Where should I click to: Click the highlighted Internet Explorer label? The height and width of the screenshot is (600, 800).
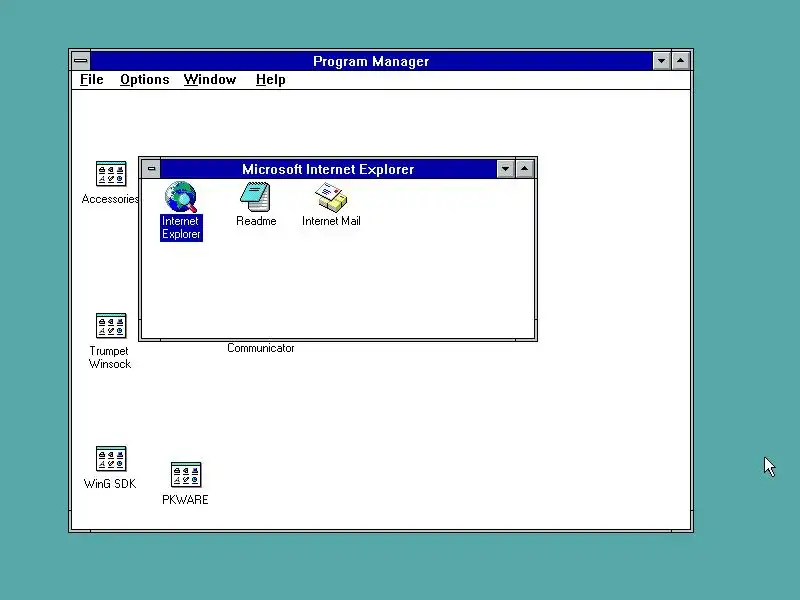coord(181,228)
